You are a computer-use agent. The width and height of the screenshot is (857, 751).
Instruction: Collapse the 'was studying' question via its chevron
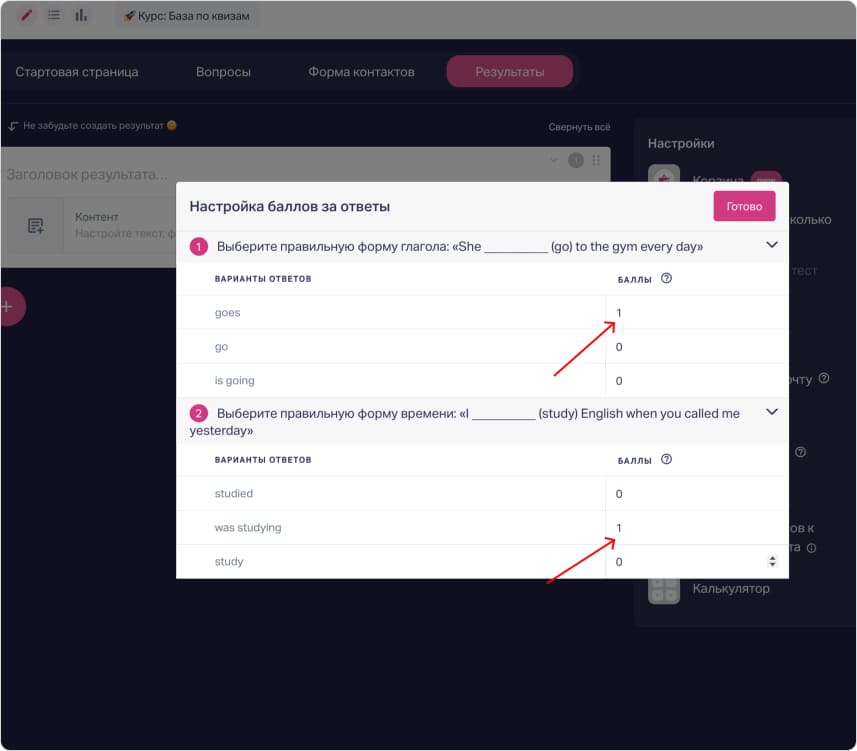pos(771,411)
